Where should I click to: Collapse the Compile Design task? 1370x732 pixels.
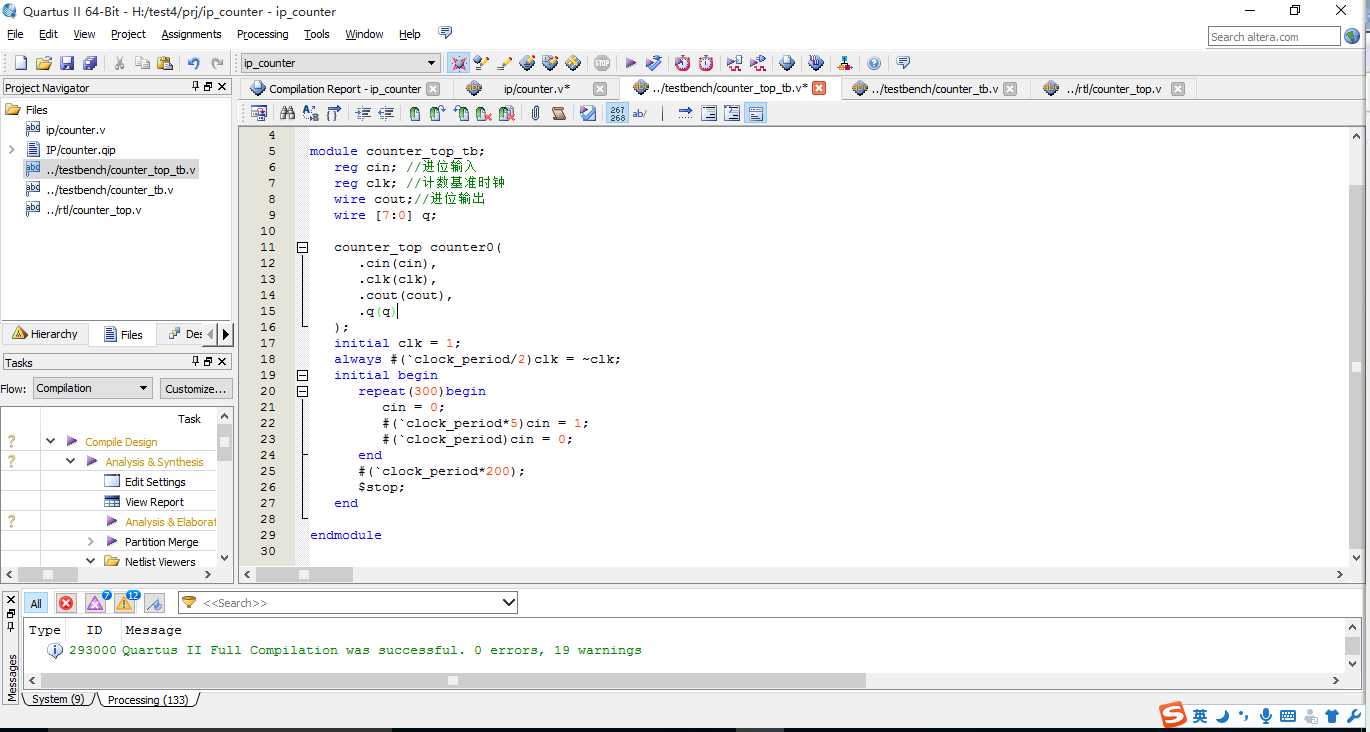pyautogui.click(x=50, y=441)
